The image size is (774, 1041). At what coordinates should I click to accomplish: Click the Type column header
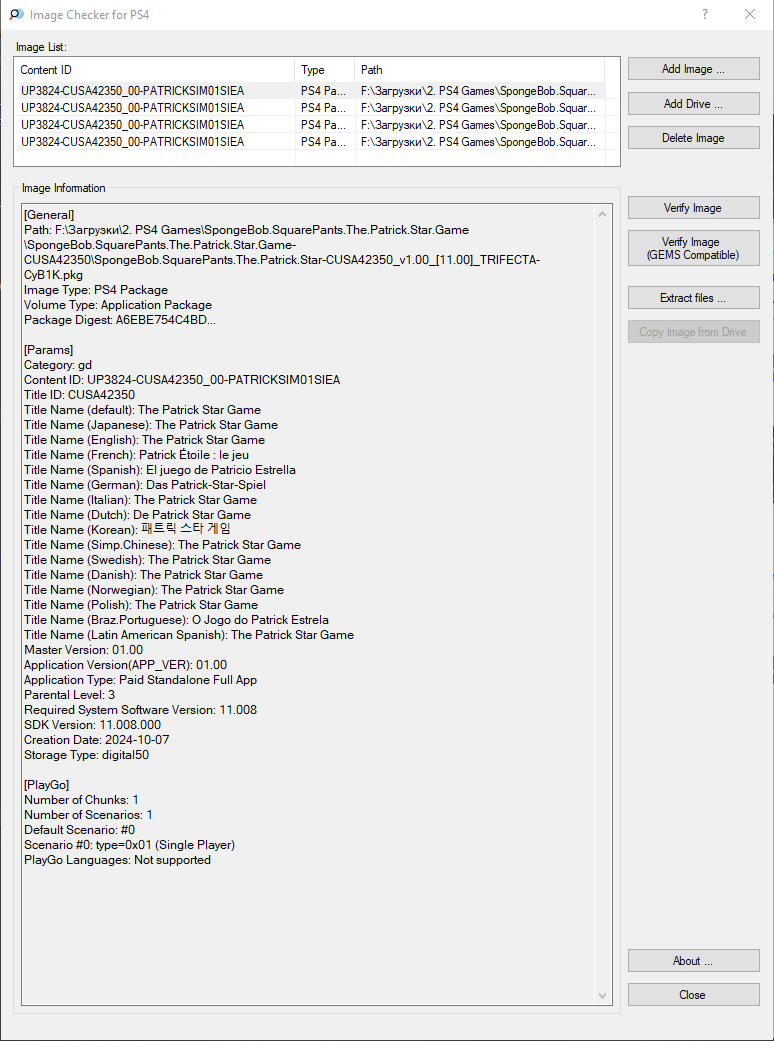325,70
